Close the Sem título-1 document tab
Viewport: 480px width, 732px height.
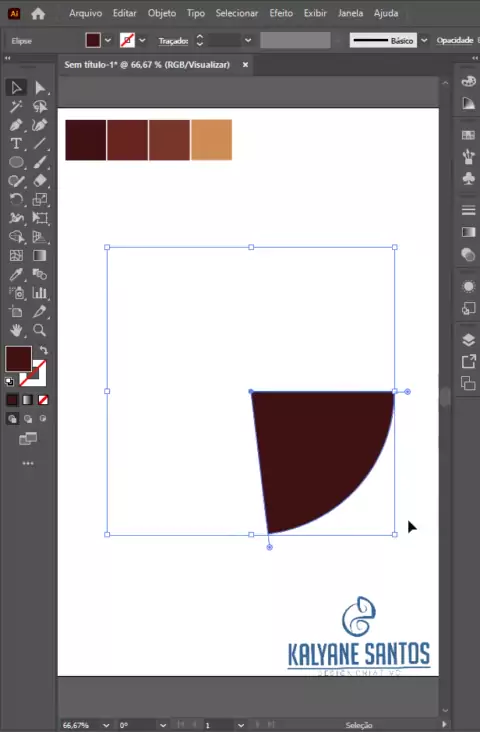pyautogui.click(x=245, y=65)
